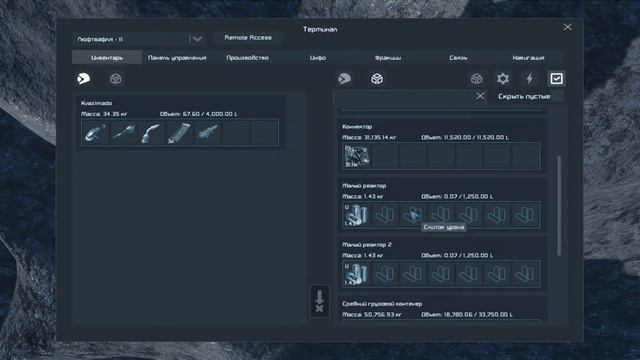Click the highlighted third slot in Малый реактор

tap(413, 215)
